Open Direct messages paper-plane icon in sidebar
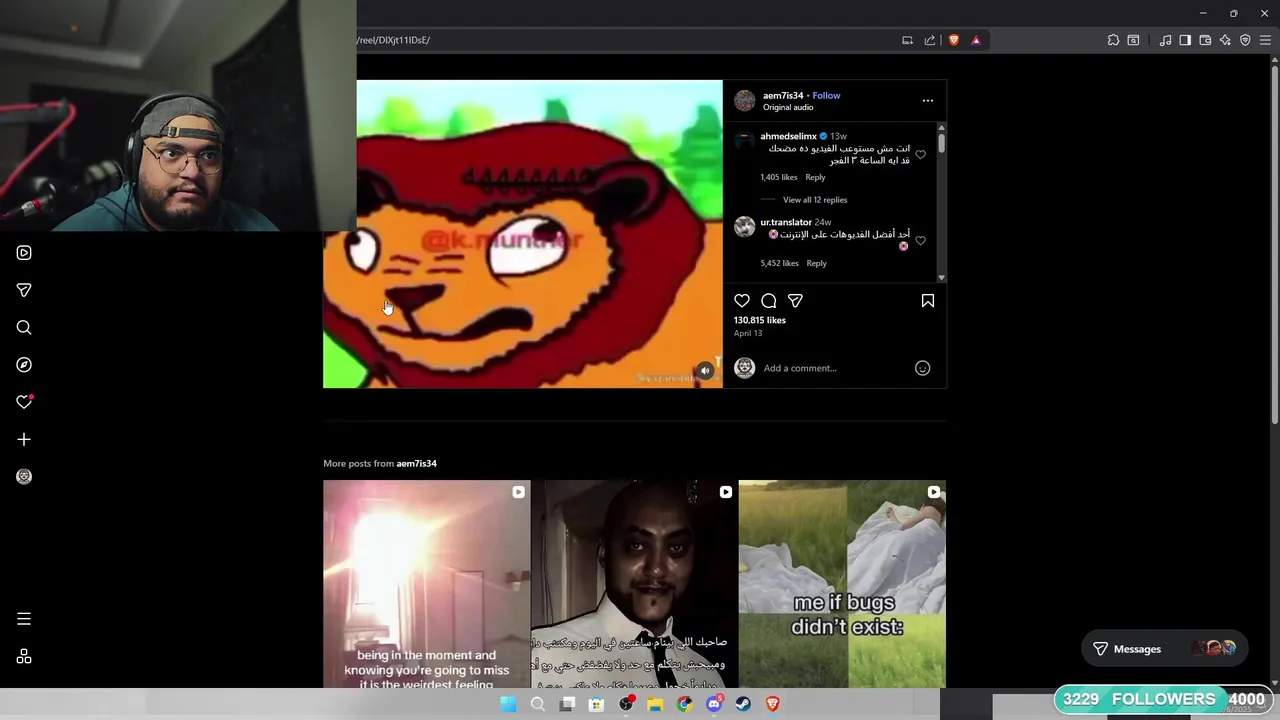This screenshot has width=1280, height=720. click(24, 290)
